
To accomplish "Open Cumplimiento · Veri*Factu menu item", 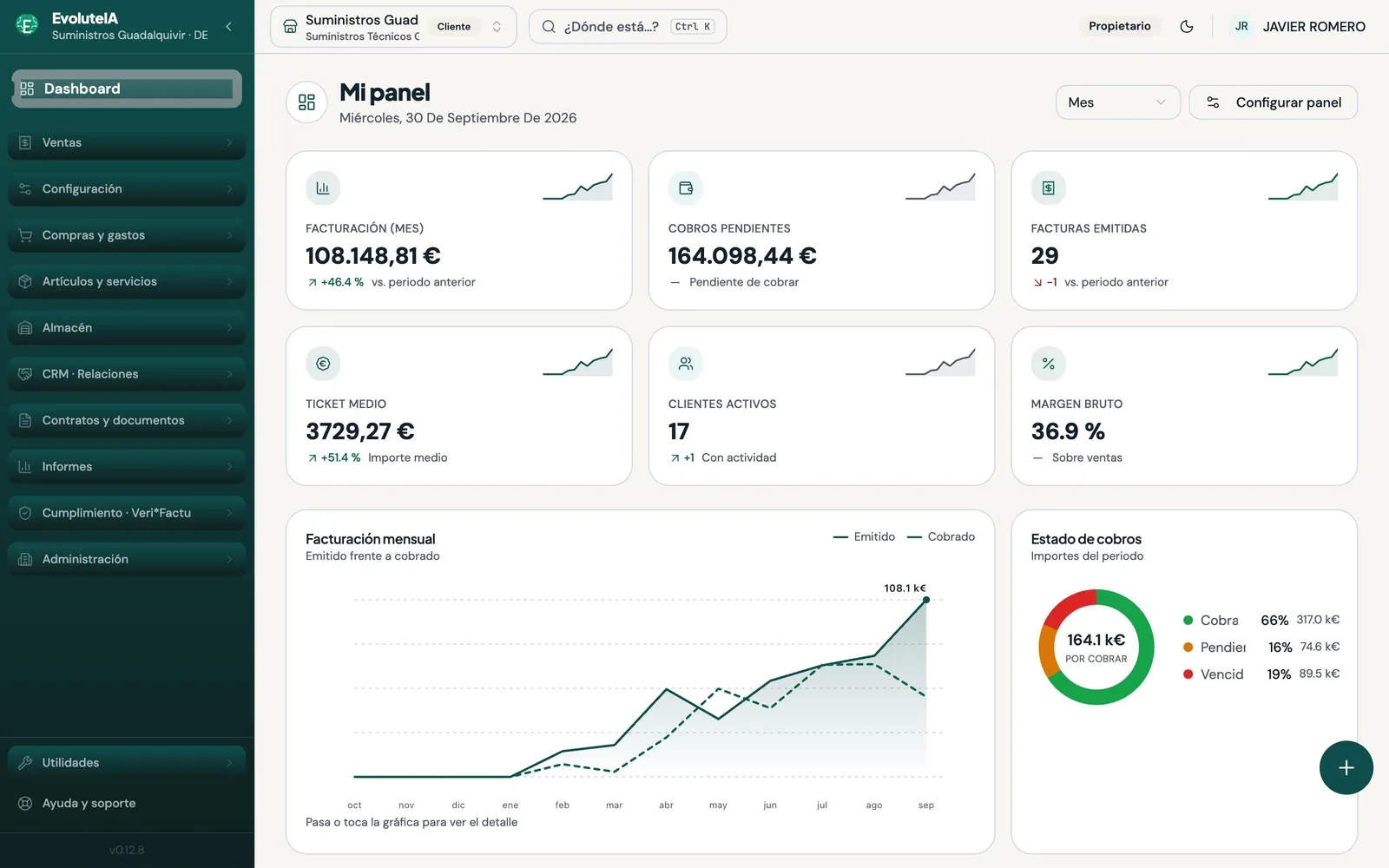I will (x=127, y=513).
